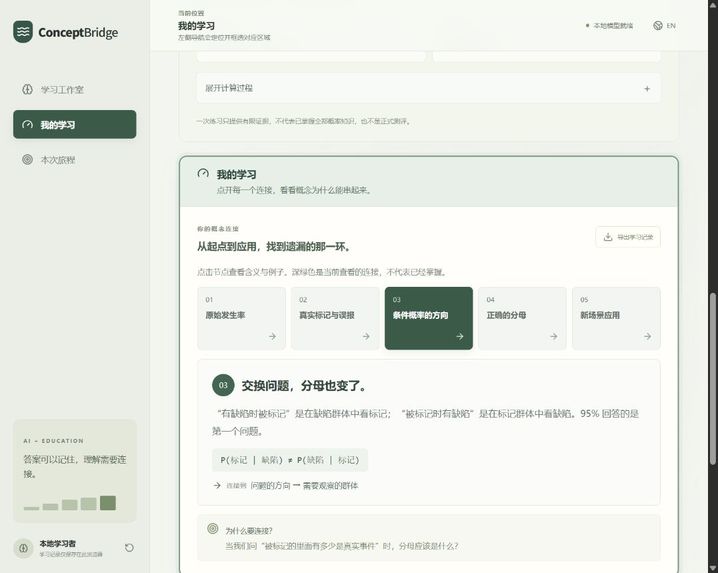This screenshot has width=718, height=573.
Task: Click the 本次旅程 target icon
Action: click(27, 160)
